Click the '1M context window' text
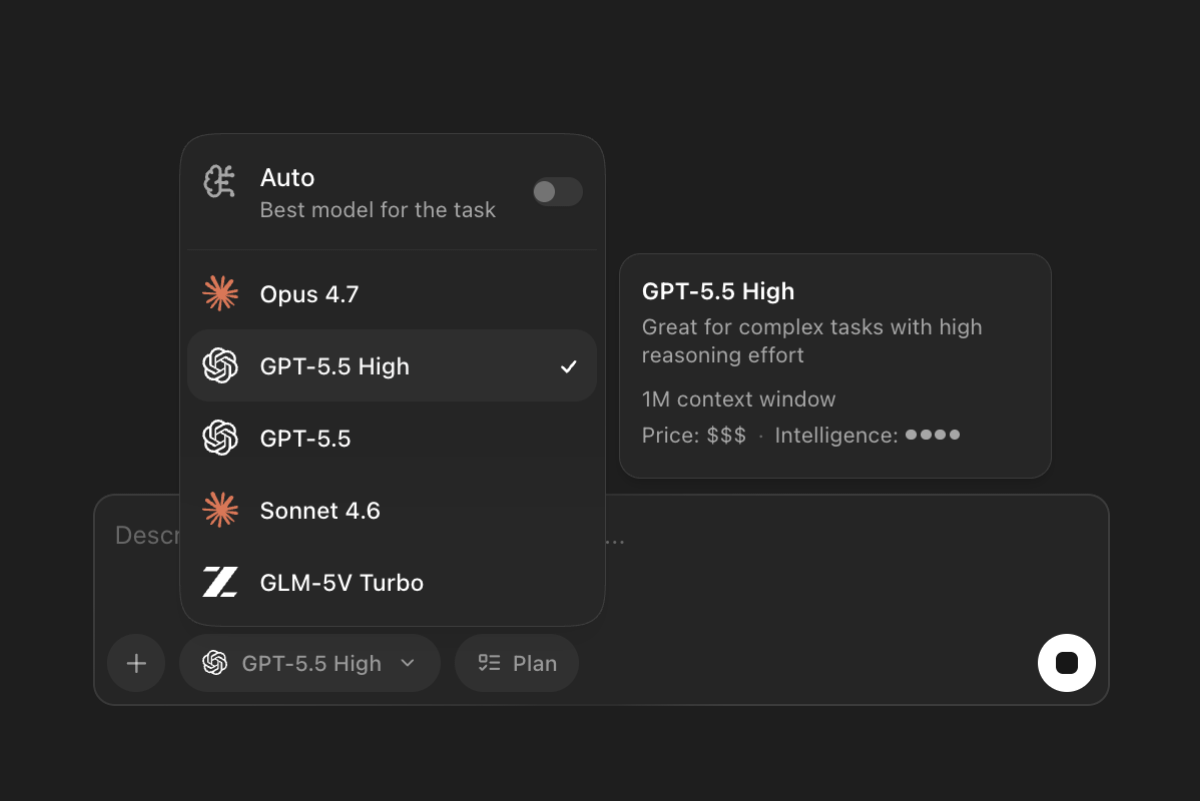 (739, 399)
